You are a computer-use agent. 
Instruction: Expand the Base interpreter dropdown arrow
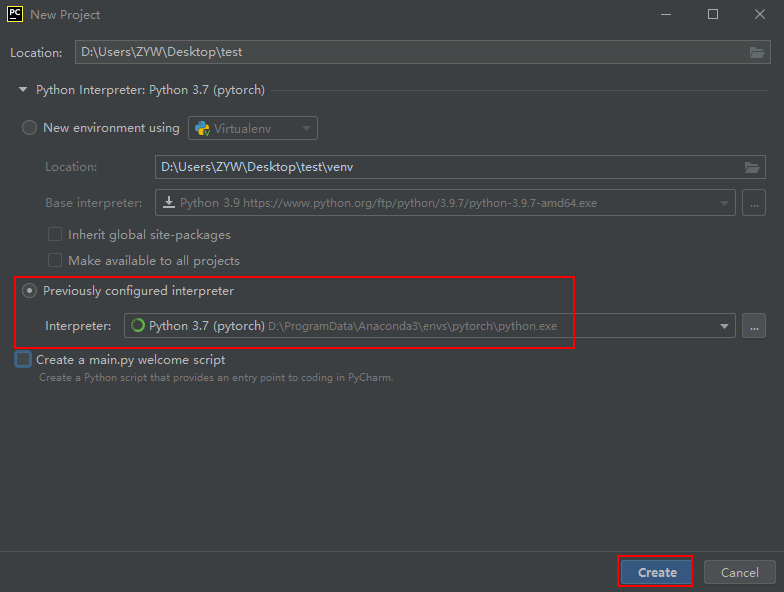pyautogui.click(x=724, y=203)
